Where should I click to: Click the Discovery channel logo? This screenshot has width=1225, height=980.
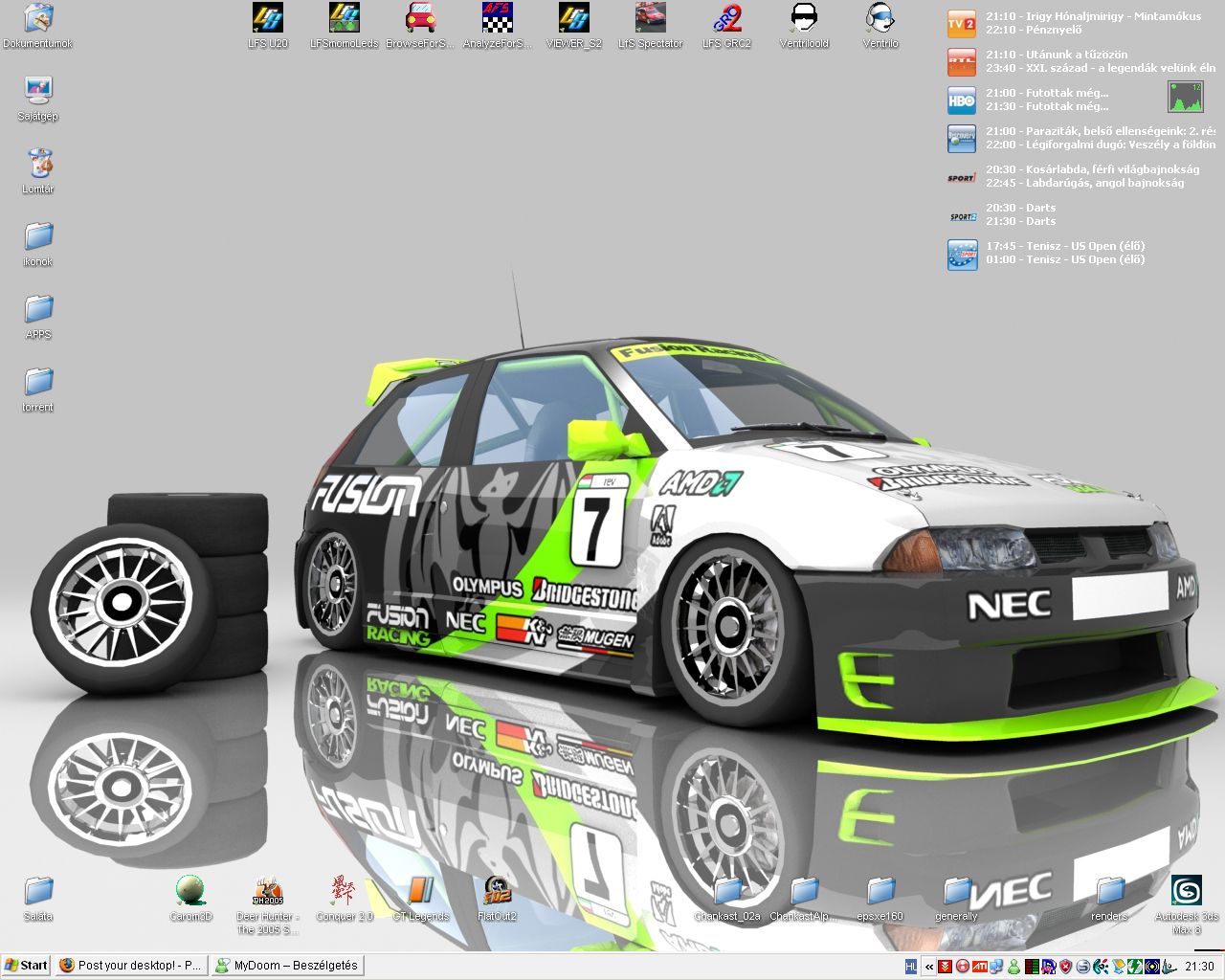coord(961,139)
